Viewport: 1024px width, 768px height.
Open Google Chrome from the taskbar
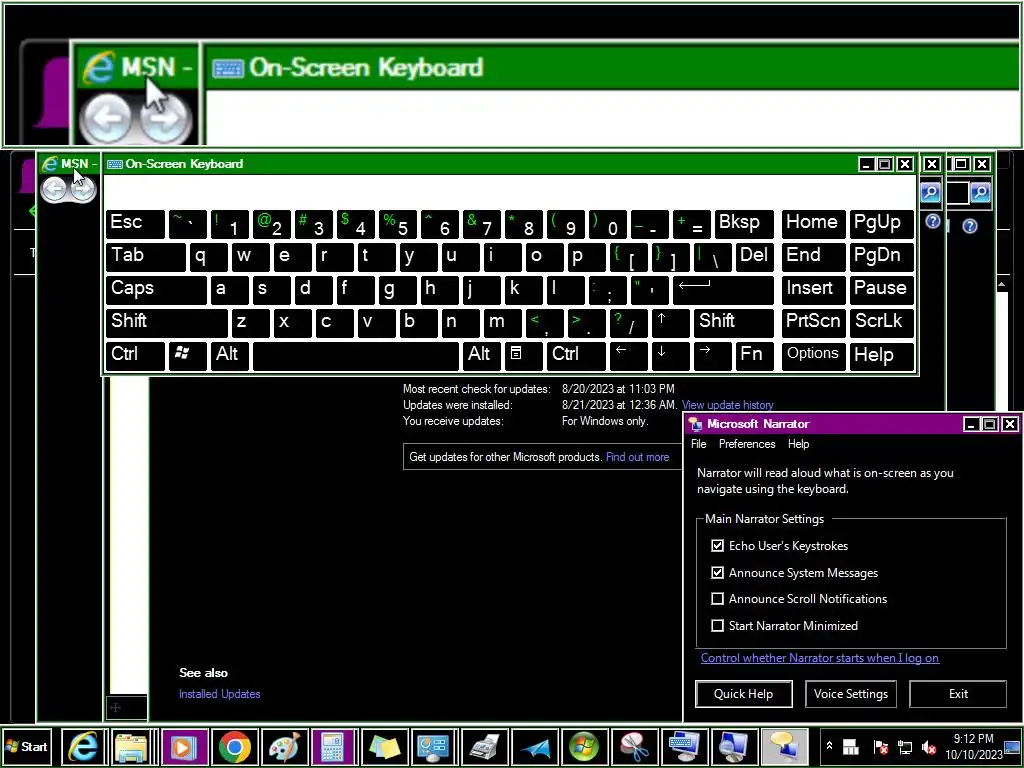coord(234,746)
